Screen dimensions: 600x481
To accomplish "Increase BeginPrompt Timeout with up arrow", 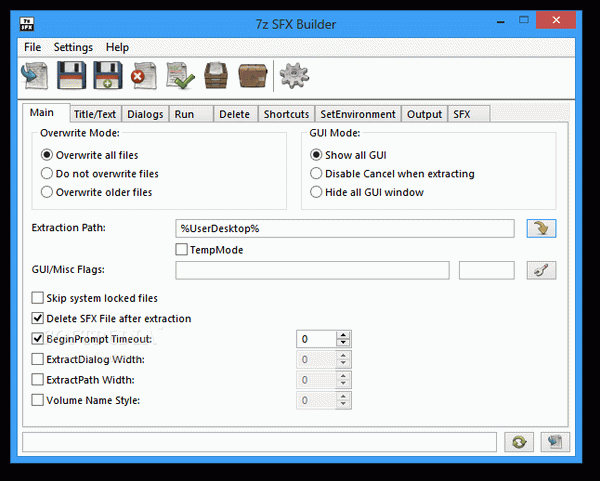I will (343, 335).
